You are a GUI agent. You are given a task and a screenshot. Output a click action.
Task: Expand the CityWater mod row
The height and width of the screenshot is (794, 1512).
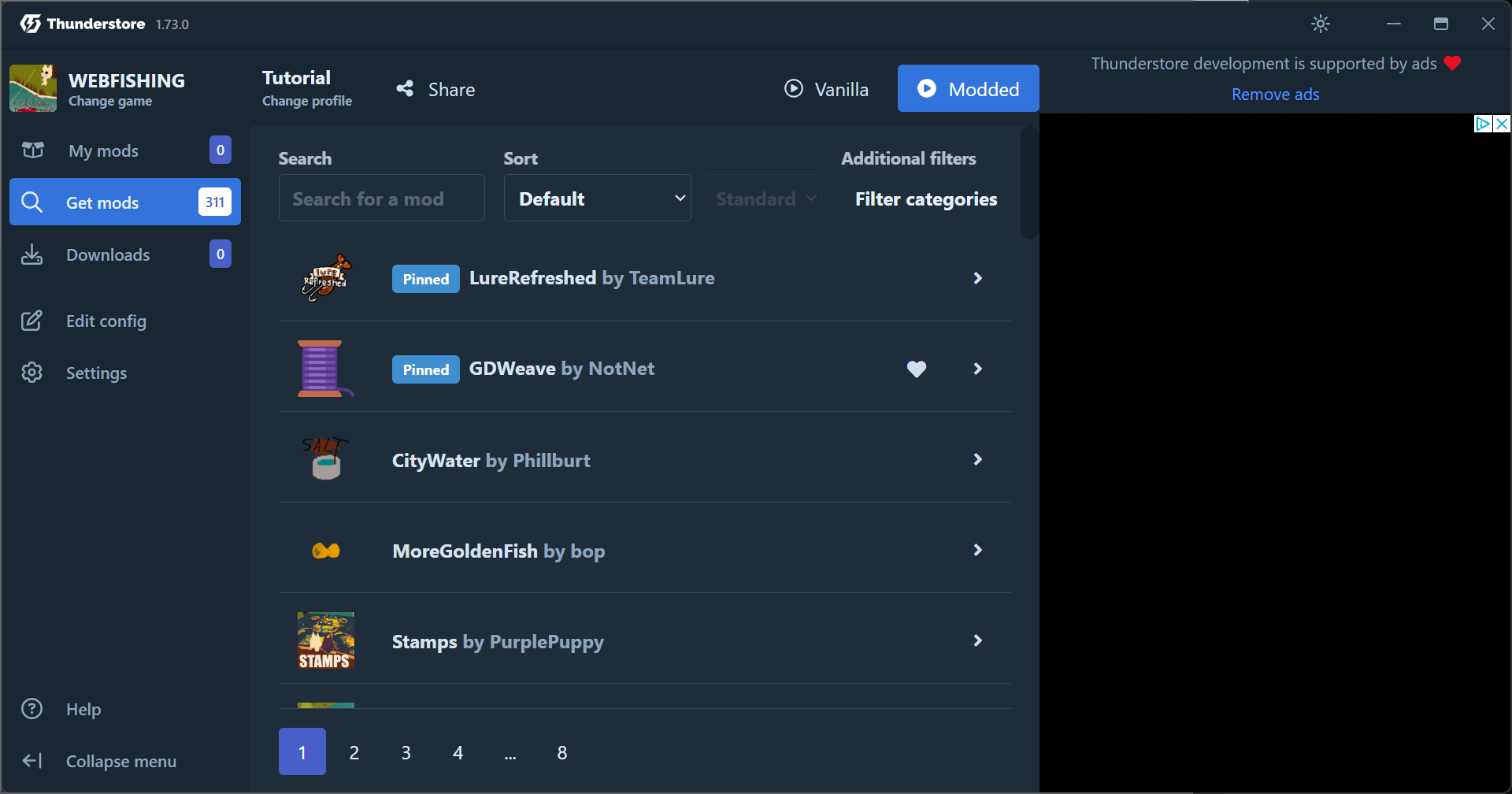click(977, 459)
